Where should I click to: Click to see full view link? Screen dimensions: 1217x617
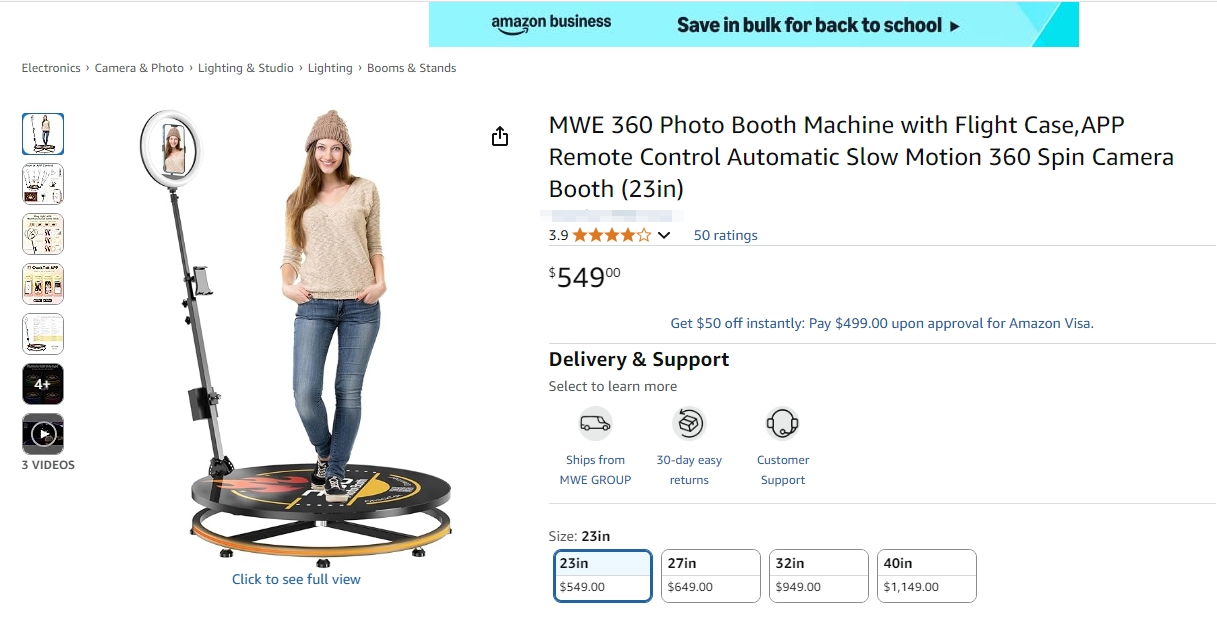click(x=296, y=579)
